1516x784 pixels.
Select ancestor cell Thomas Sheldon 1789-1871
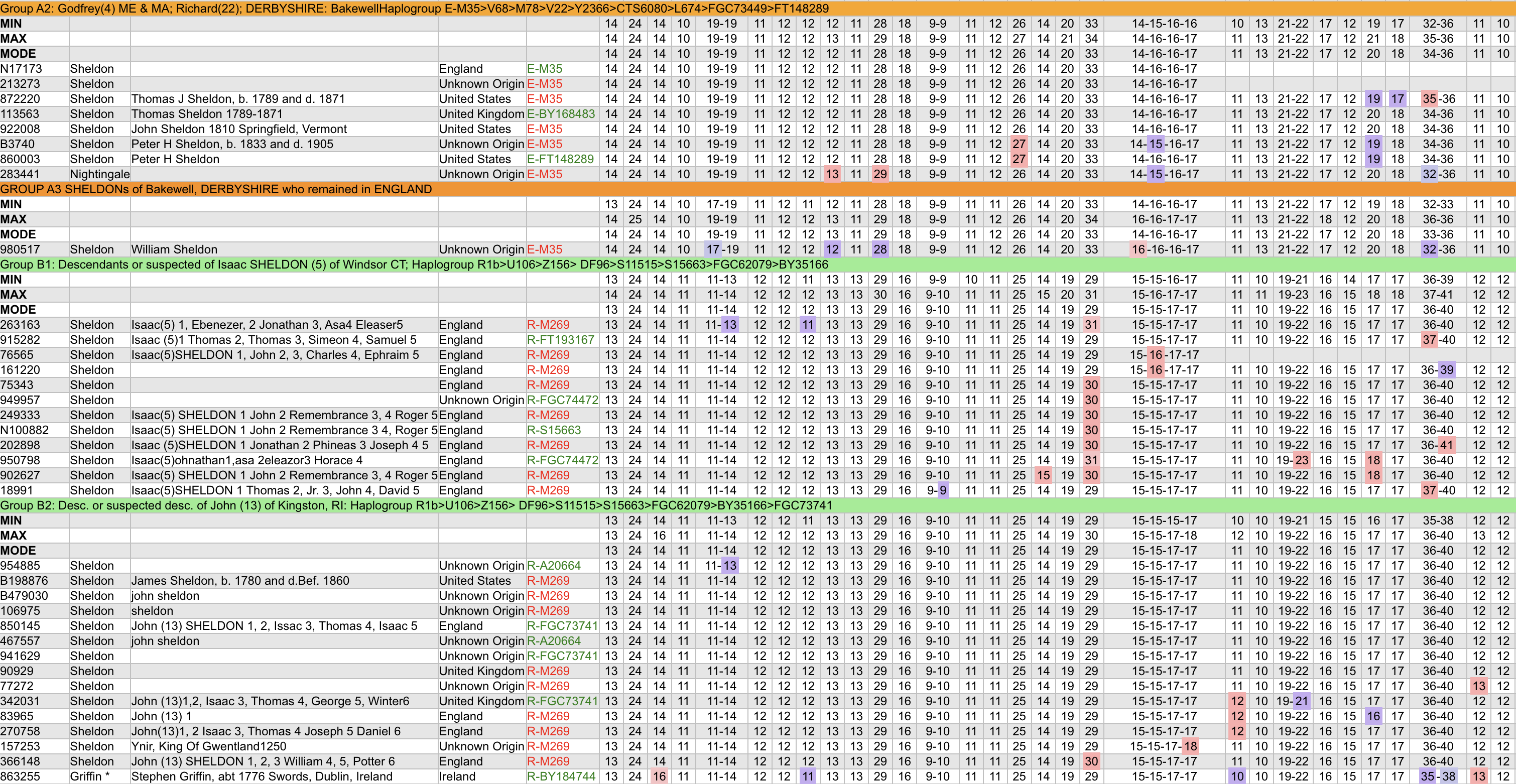coord(206,113)
